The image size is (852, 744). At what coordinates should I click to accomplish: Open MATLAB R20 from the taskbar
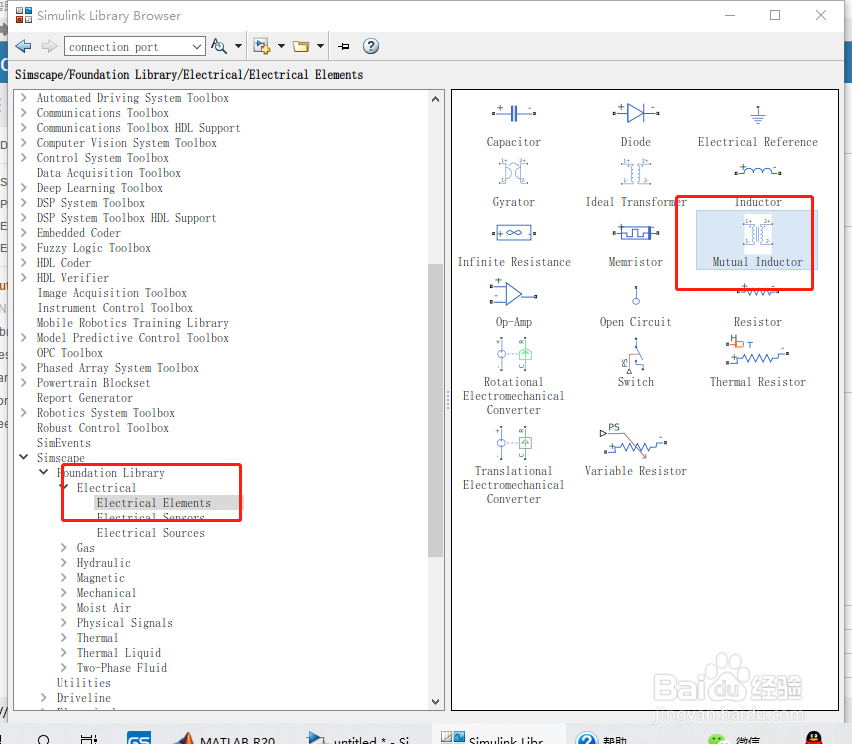point(226,738)
